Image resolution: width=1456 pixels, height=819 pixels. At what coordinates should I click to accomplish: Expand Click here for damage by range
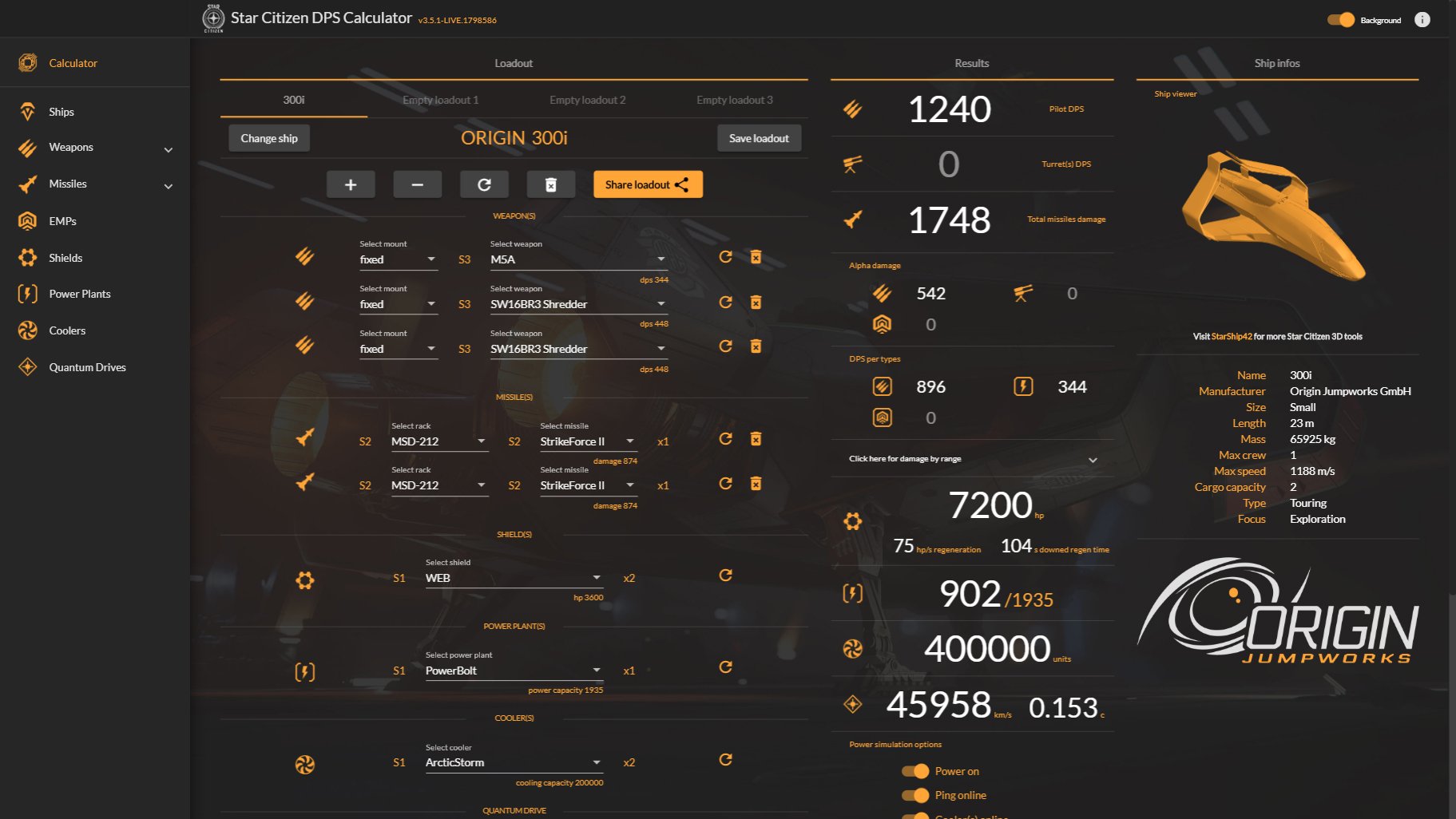(972, 459)
